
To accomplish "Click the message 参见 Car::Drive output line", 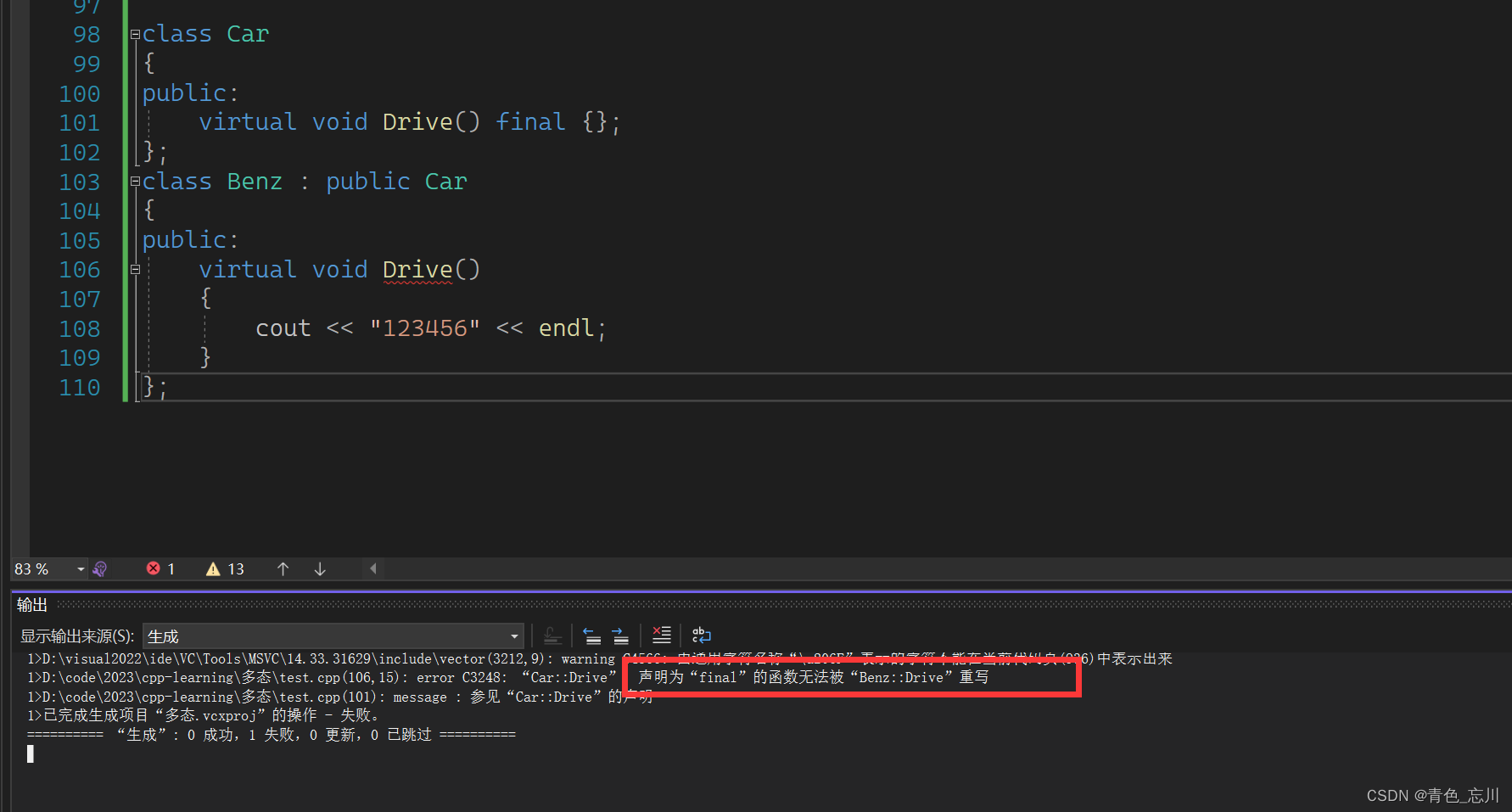I will (339, 697).
